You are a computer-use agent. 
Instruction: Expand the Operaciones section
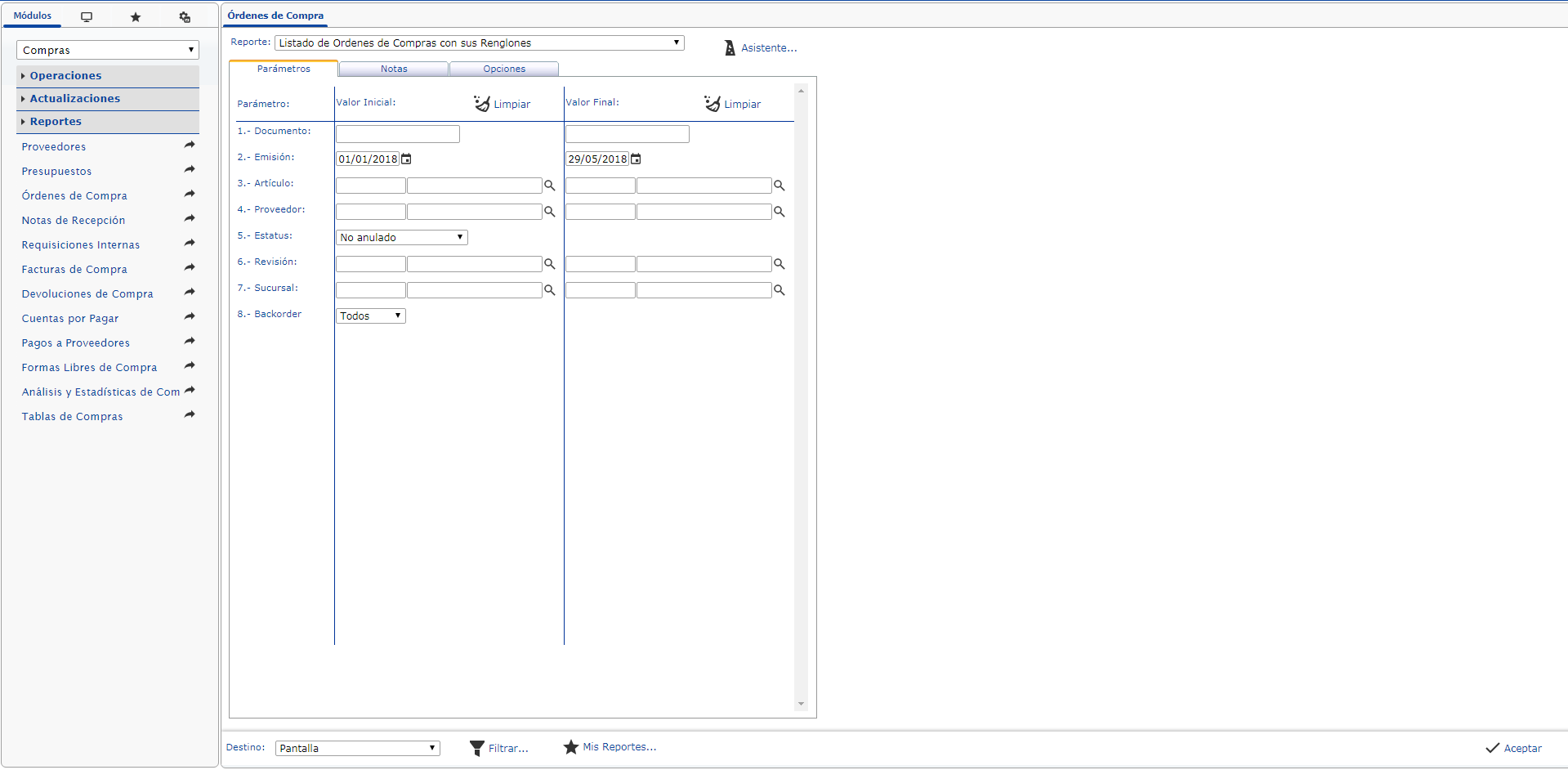click(65, 75)
